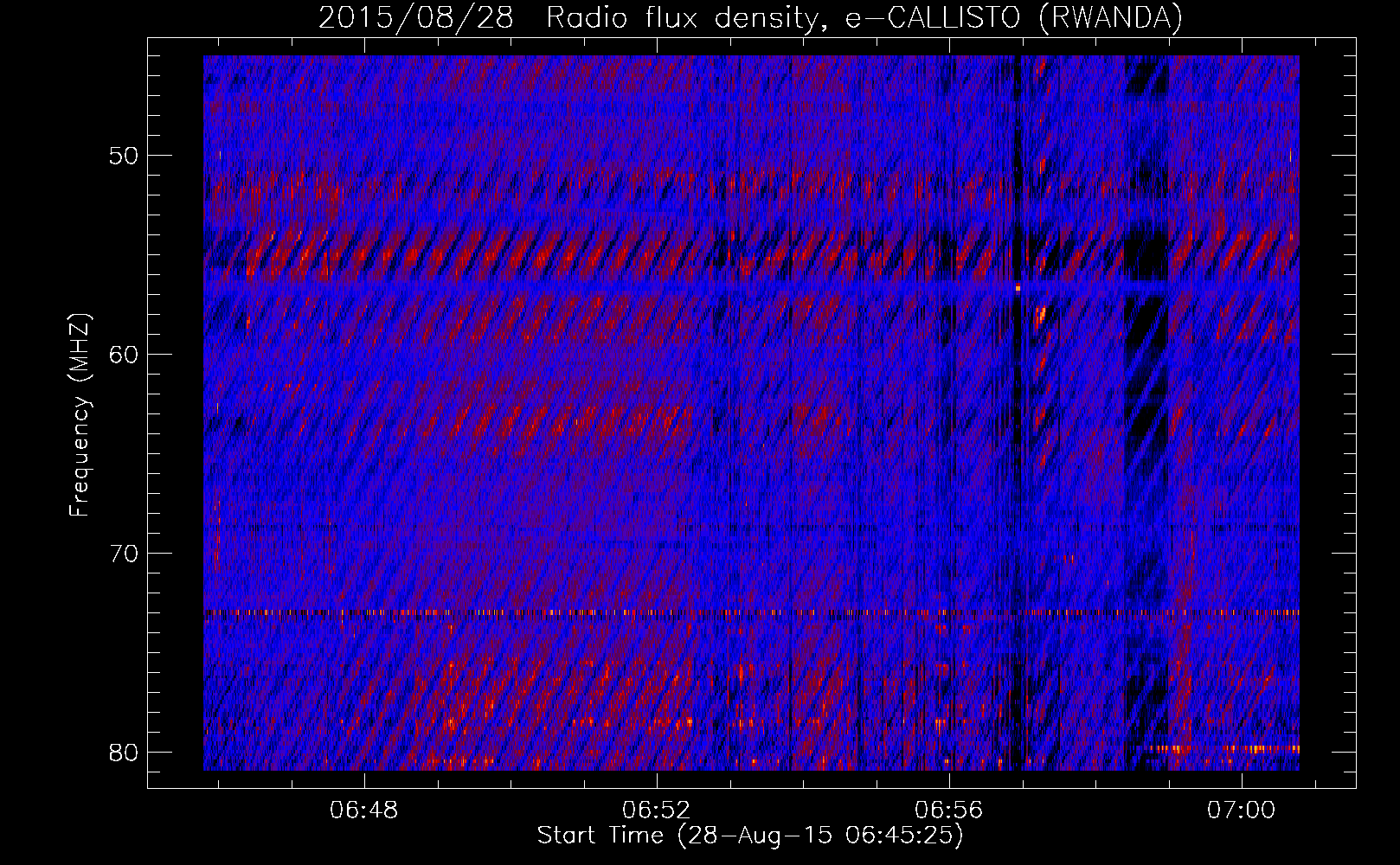The height and width of the screenshot is (865, 1400).
Task: Click the 60 frequency tick label
Action: (x=125, y=355)
